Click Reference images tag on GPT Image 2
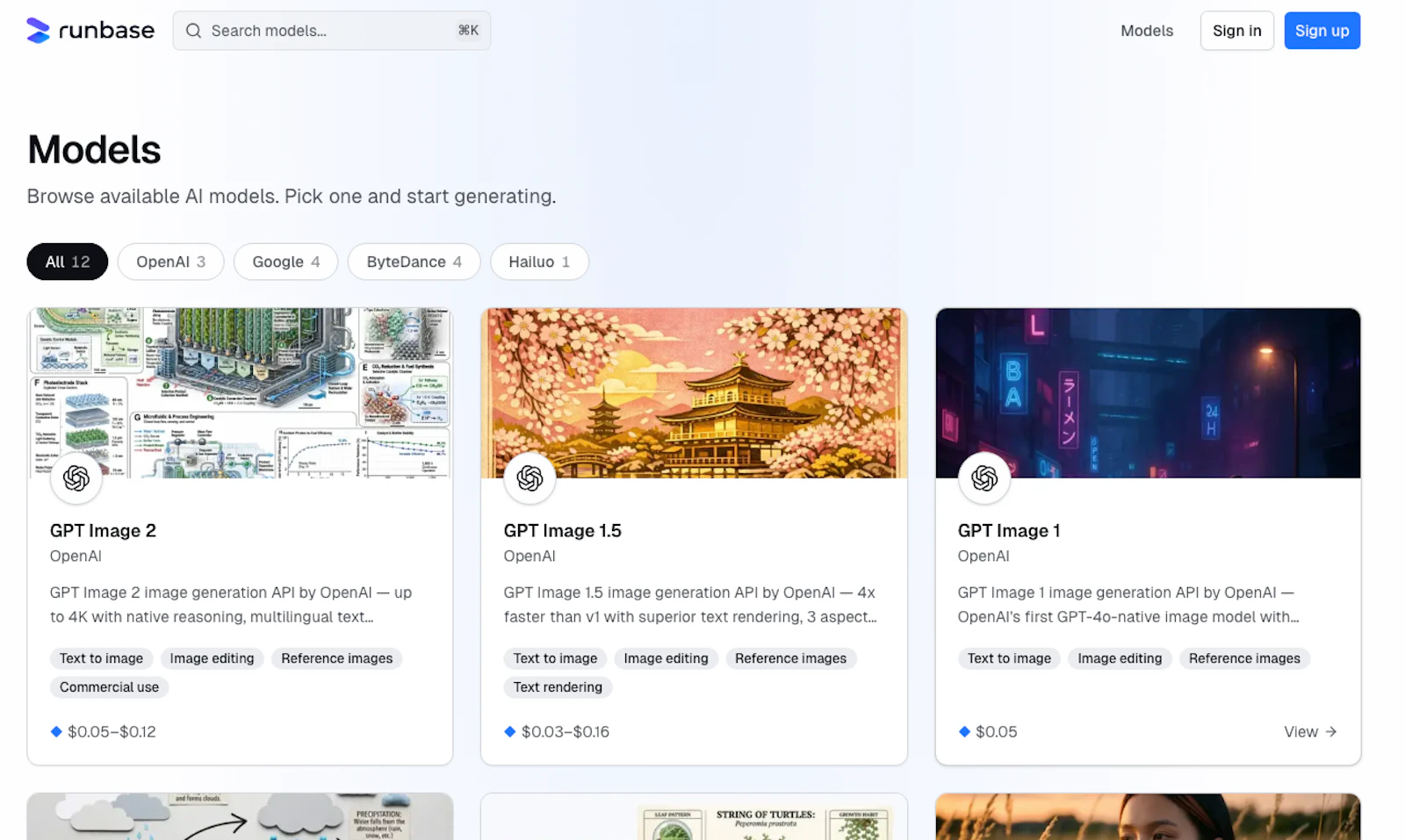 [337, 658]
